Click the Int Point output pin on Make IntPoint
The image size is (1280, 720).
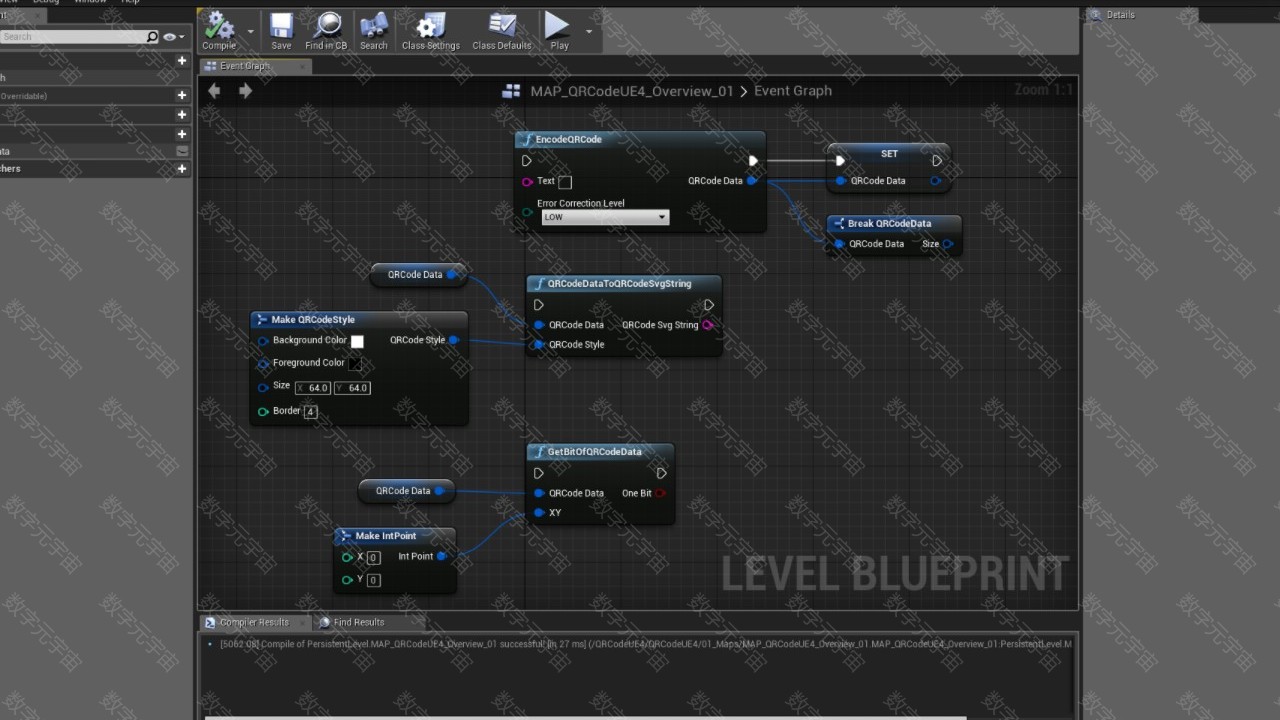pyautogui.click(x=441, y=556)
